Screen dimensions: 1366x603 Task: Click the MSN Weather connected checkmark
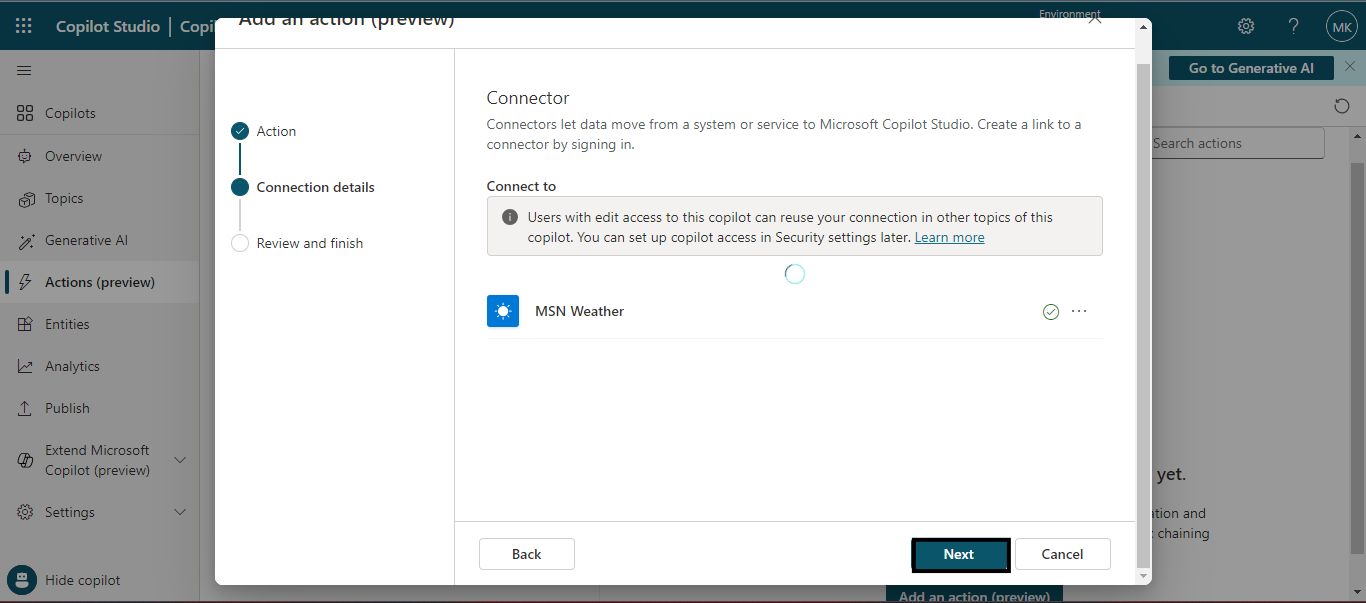pos(1051,312)
